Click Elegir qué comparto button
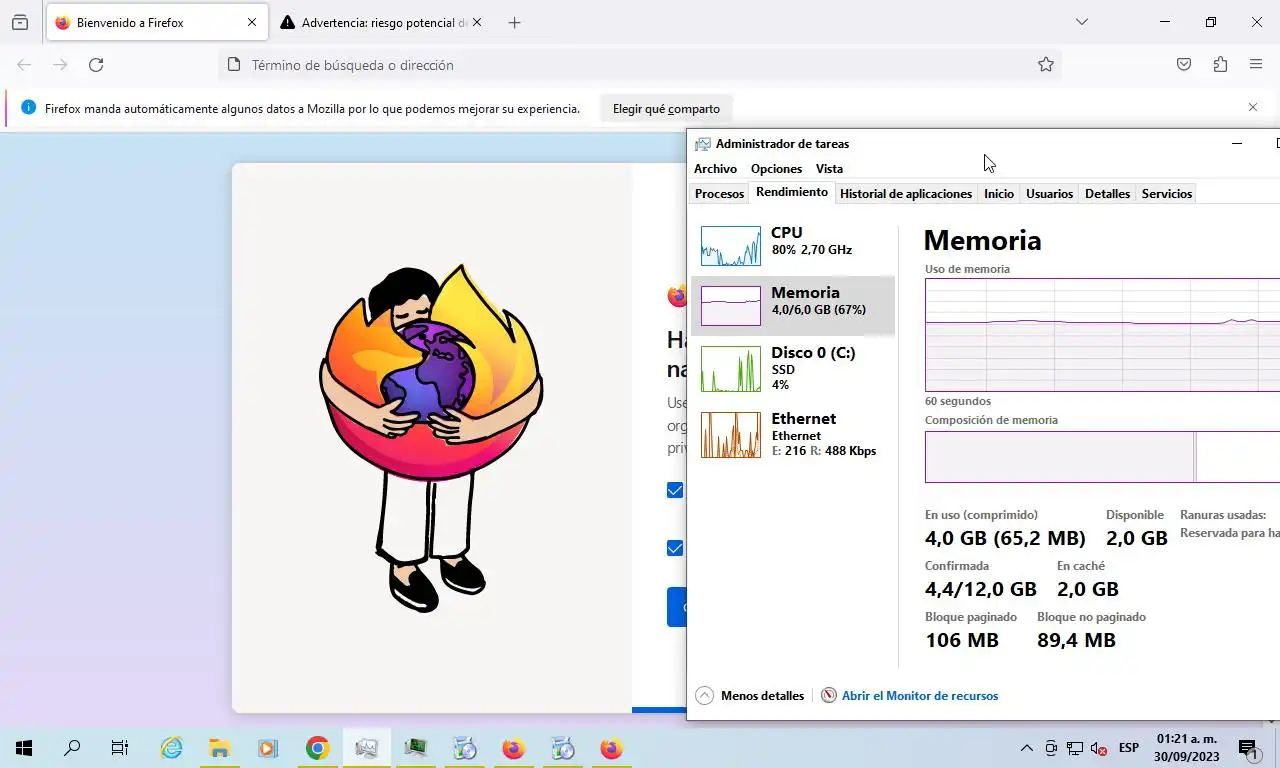This screenshot has width=1280, height=768. [666, 109]
